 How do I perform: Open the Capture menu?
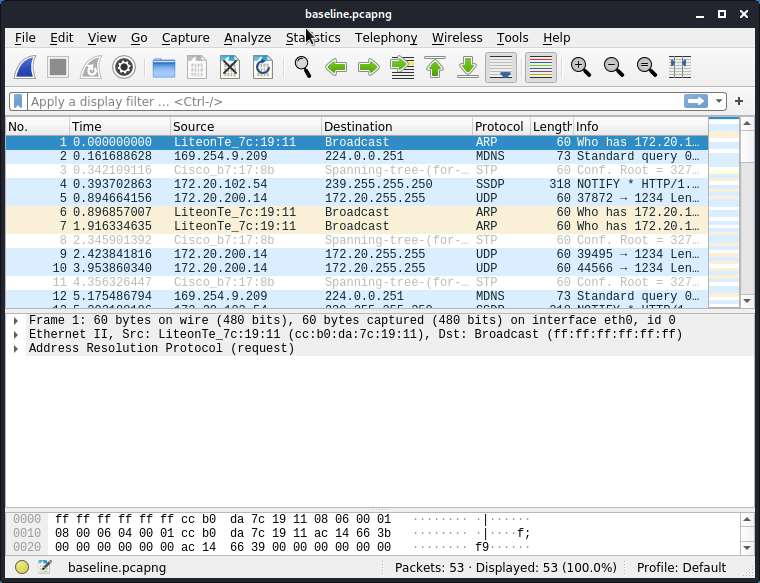click(186, 38)
